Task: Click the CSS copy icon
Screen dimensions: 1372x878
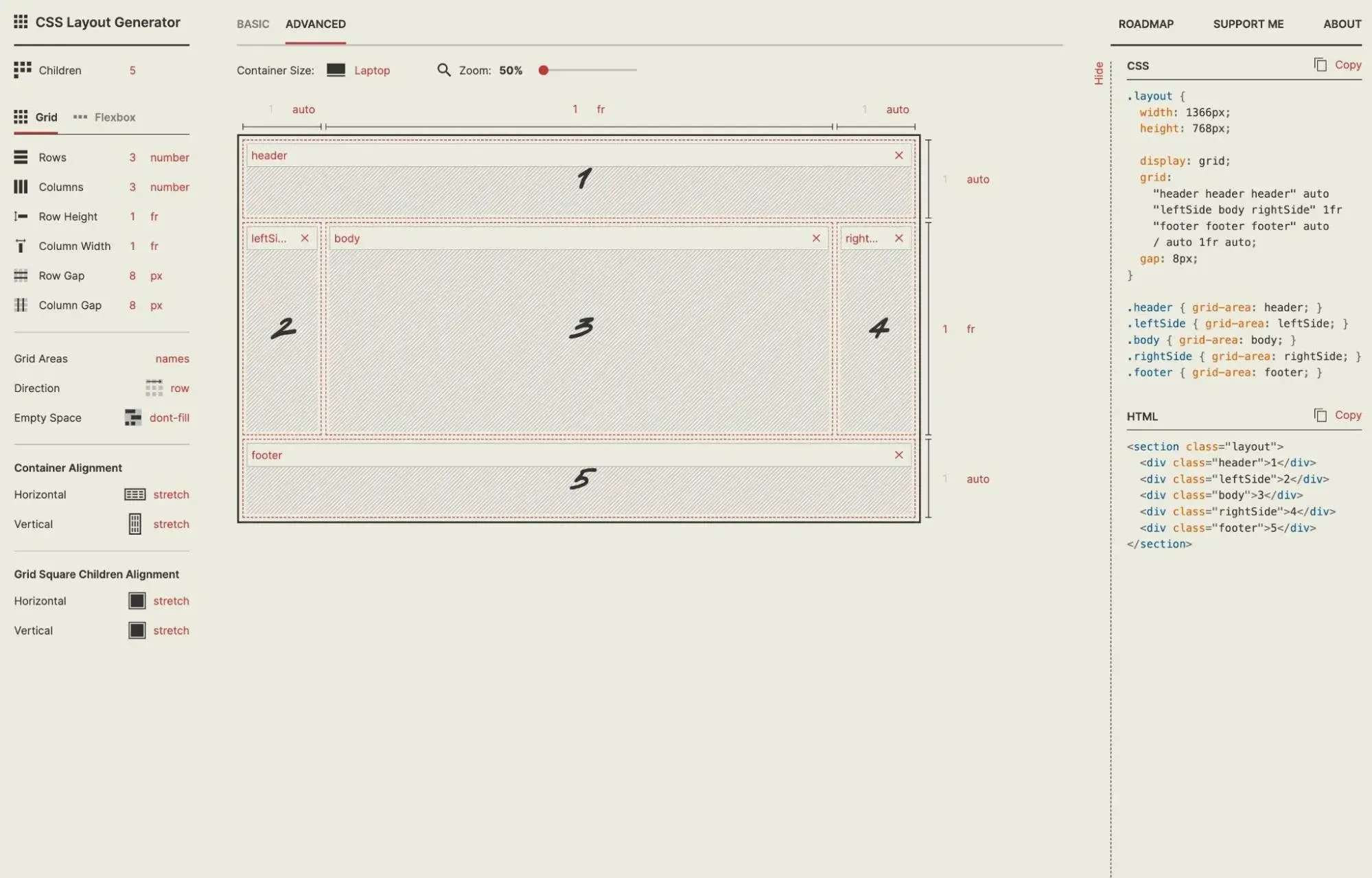Action: coord(1320,65)
